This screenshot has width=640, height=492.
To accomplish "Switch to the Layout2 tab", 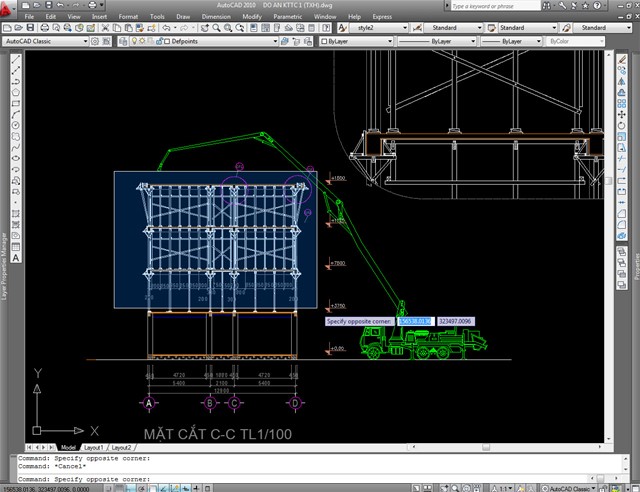I will [x=121, y=447].
